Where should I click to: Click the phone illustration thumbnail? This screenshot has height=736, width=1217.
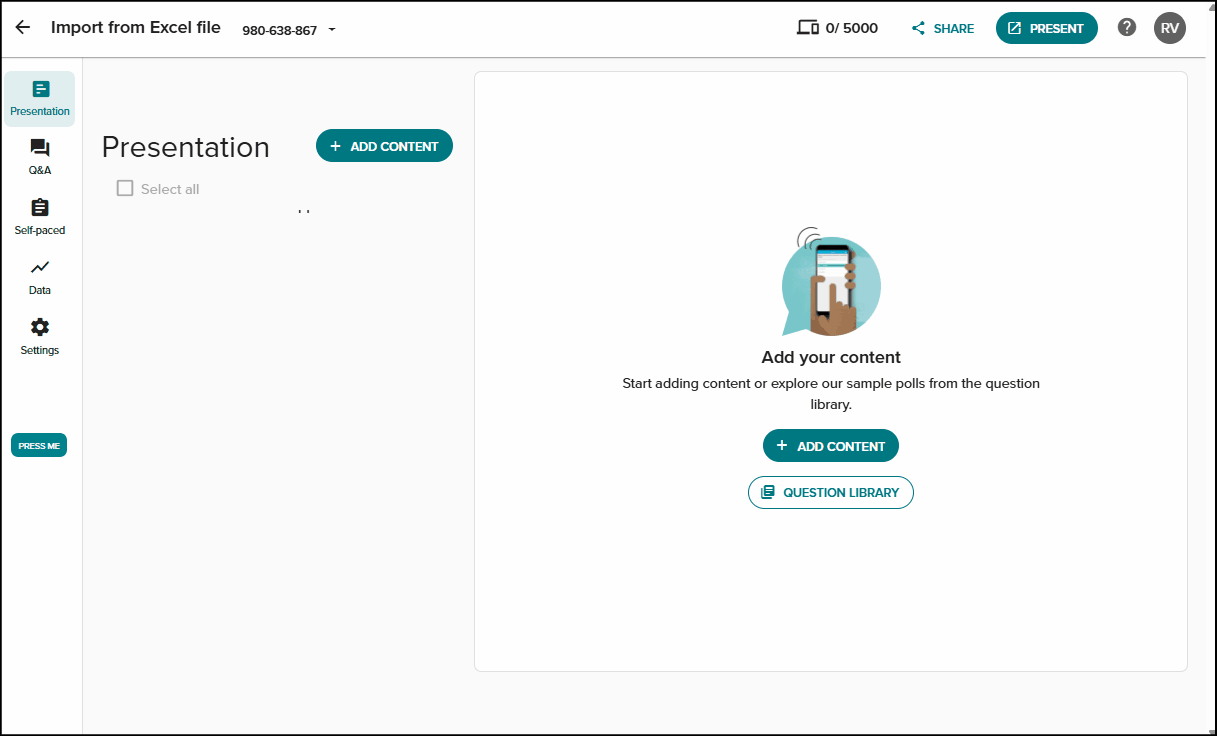(x=830, y=282)
